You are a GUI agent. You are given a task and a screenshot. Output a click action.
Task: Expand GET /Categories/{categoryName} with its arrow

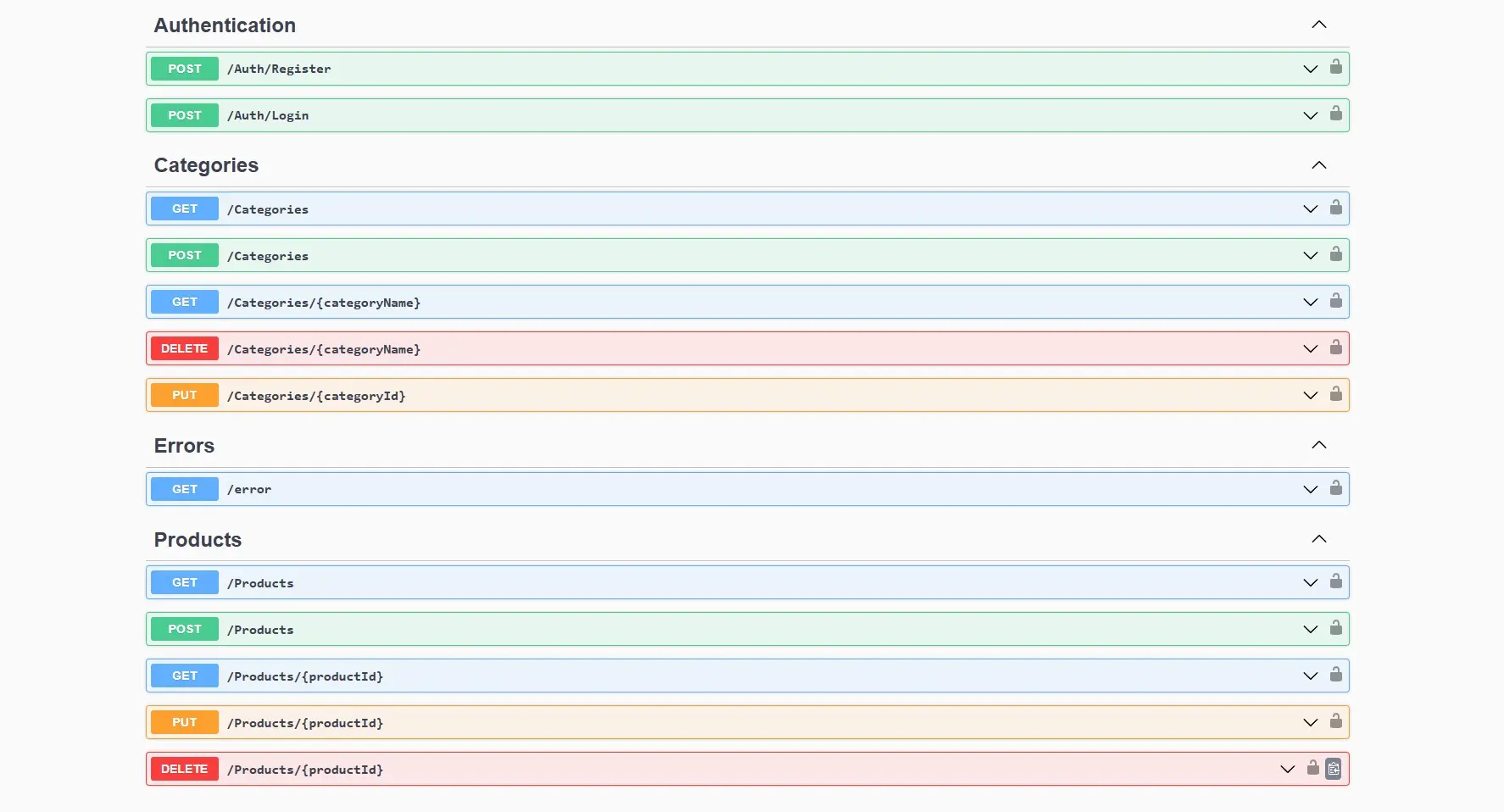tap(1311, 303)
